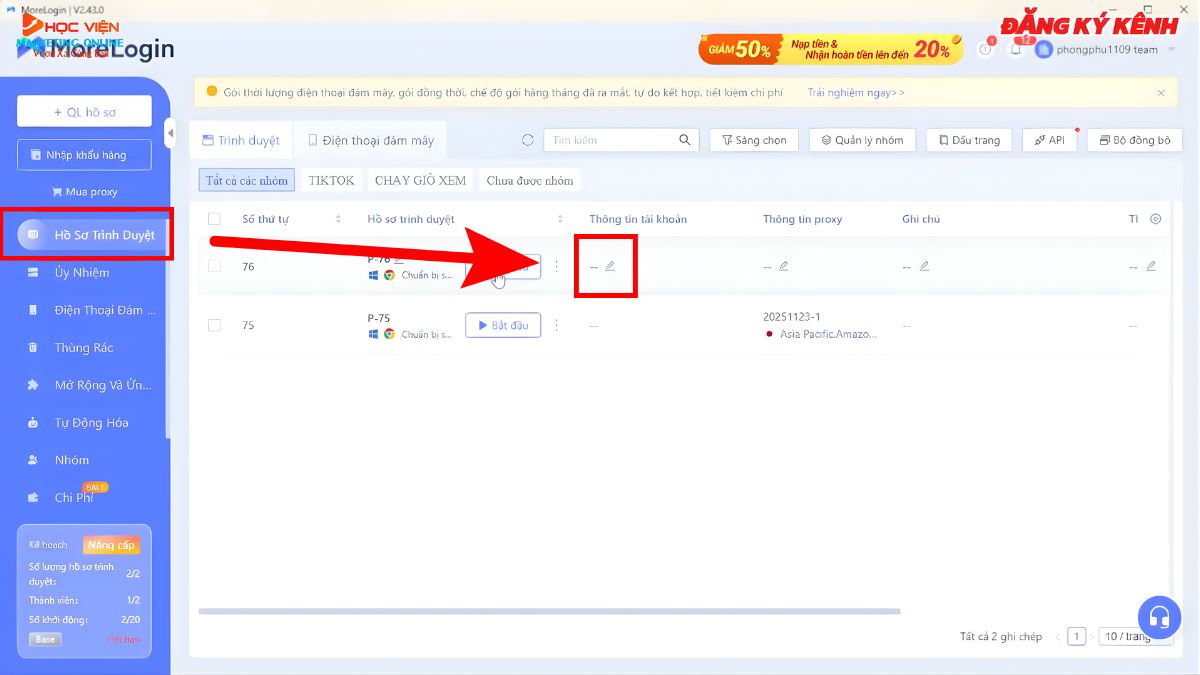The height and width of the screenshot is (675, 1200).
Task: Check the select-all checkbox in table header
Action: click(214, 218)
